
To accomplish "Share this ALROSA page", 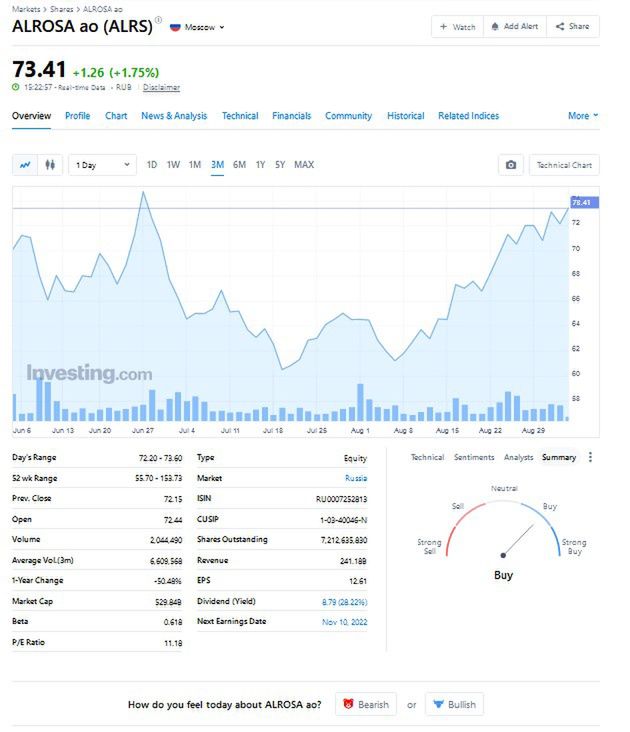I will pyautogui.click(x=573, y=27).
